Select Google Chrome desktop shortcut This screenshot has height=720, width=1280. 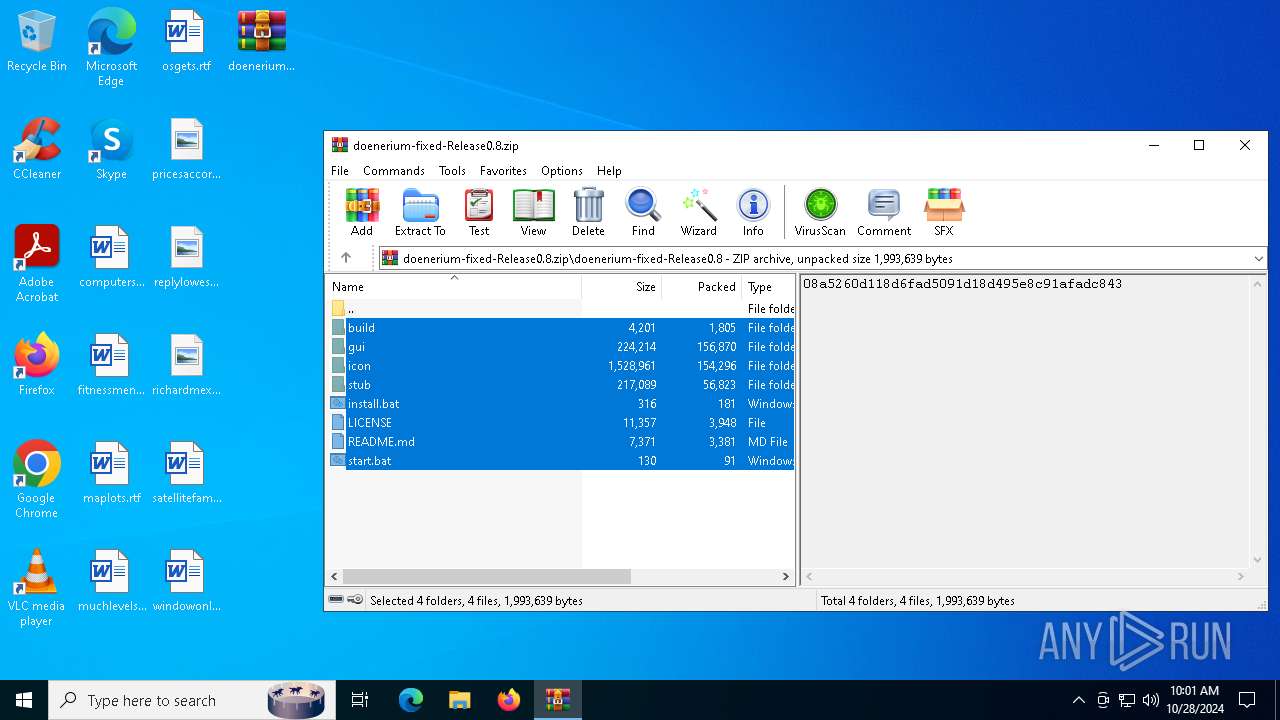(x=37, y=480)
